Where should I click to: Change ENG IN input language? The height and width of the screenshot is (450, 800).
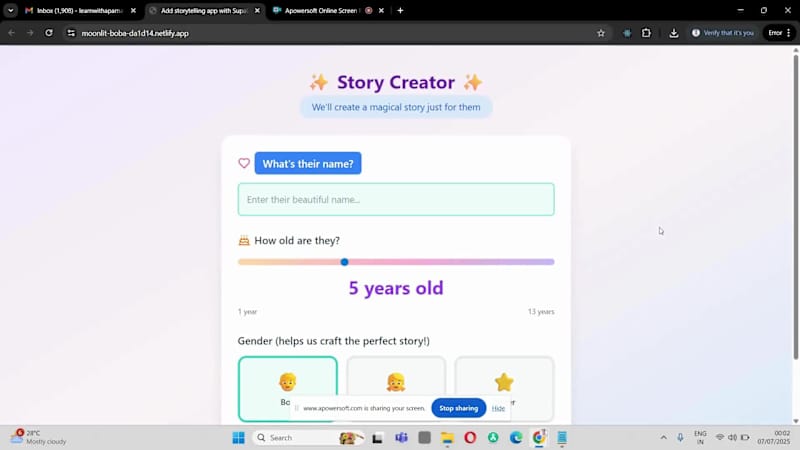(700, 437)
